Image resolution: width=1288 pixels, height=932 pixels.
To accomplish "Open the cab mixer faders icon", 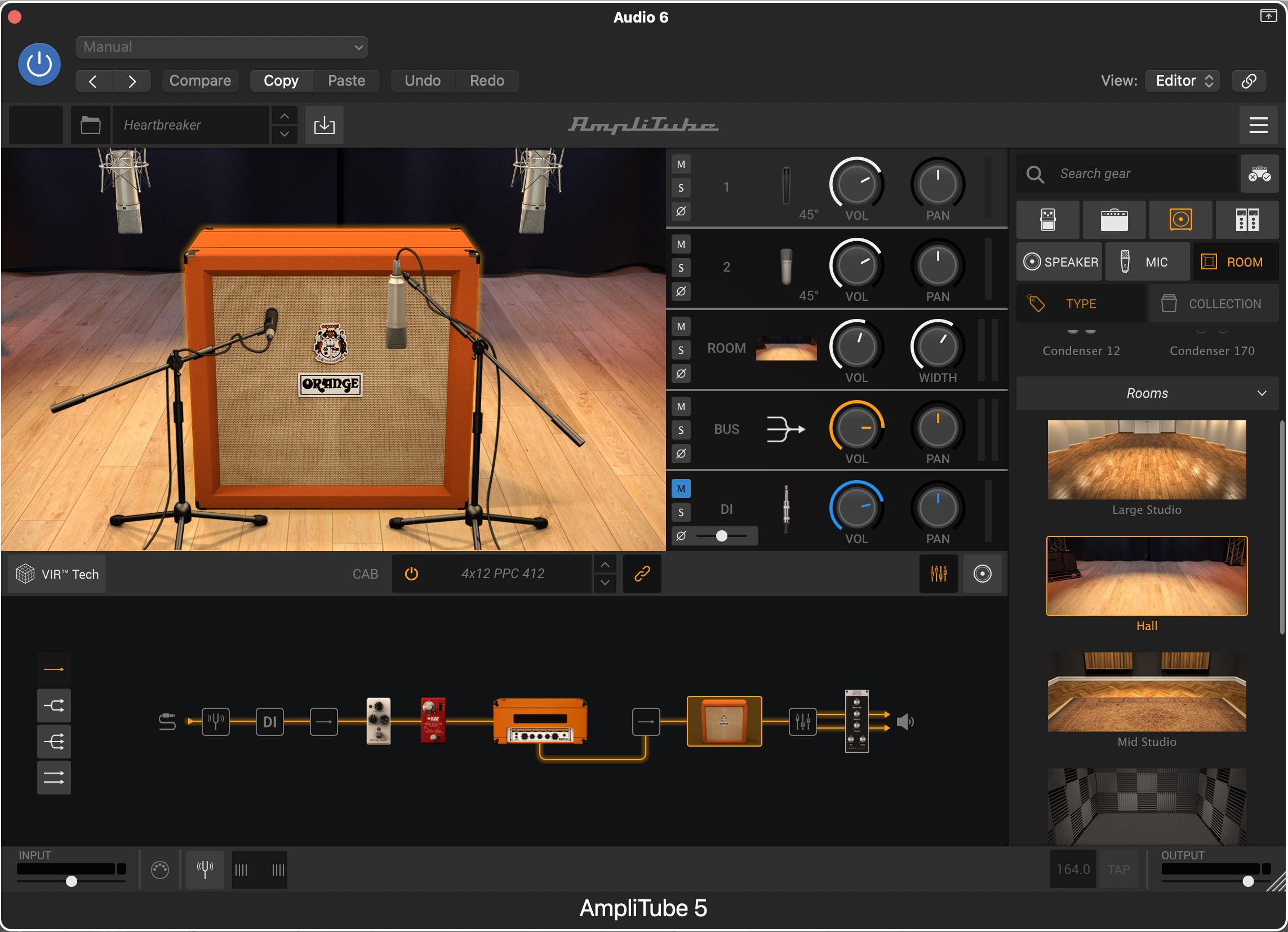I will [x=938, y=574].
